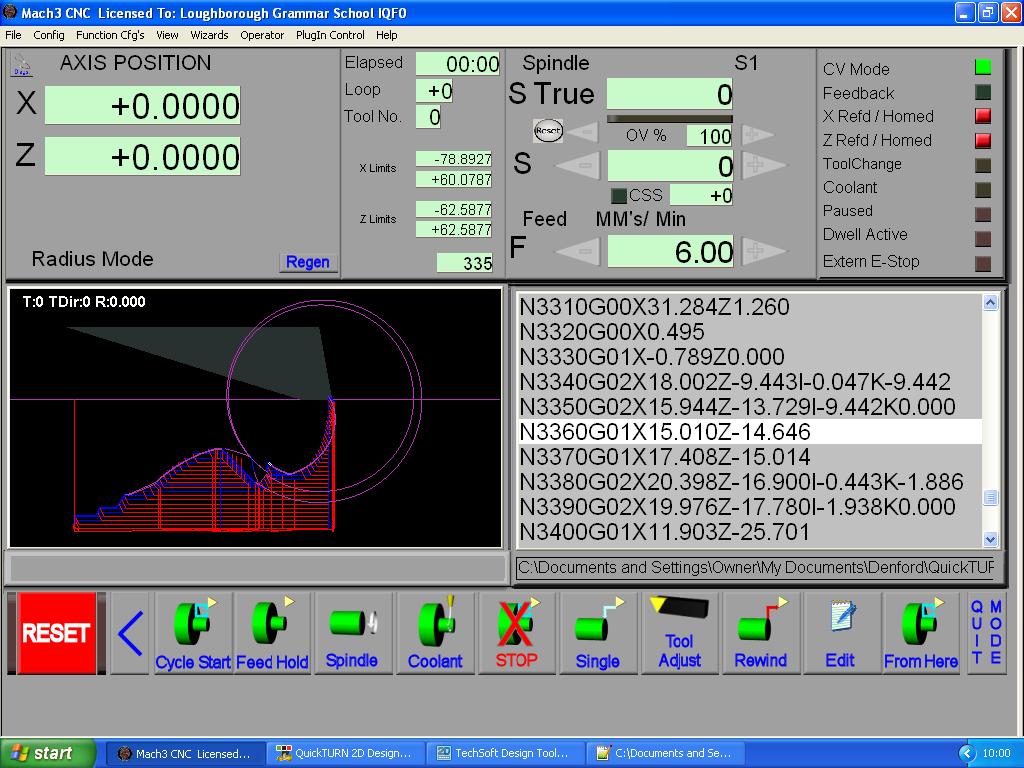Click the loaded G-code file path field
This screenshot has height=768, width=1024.
[x=757, y=568]
